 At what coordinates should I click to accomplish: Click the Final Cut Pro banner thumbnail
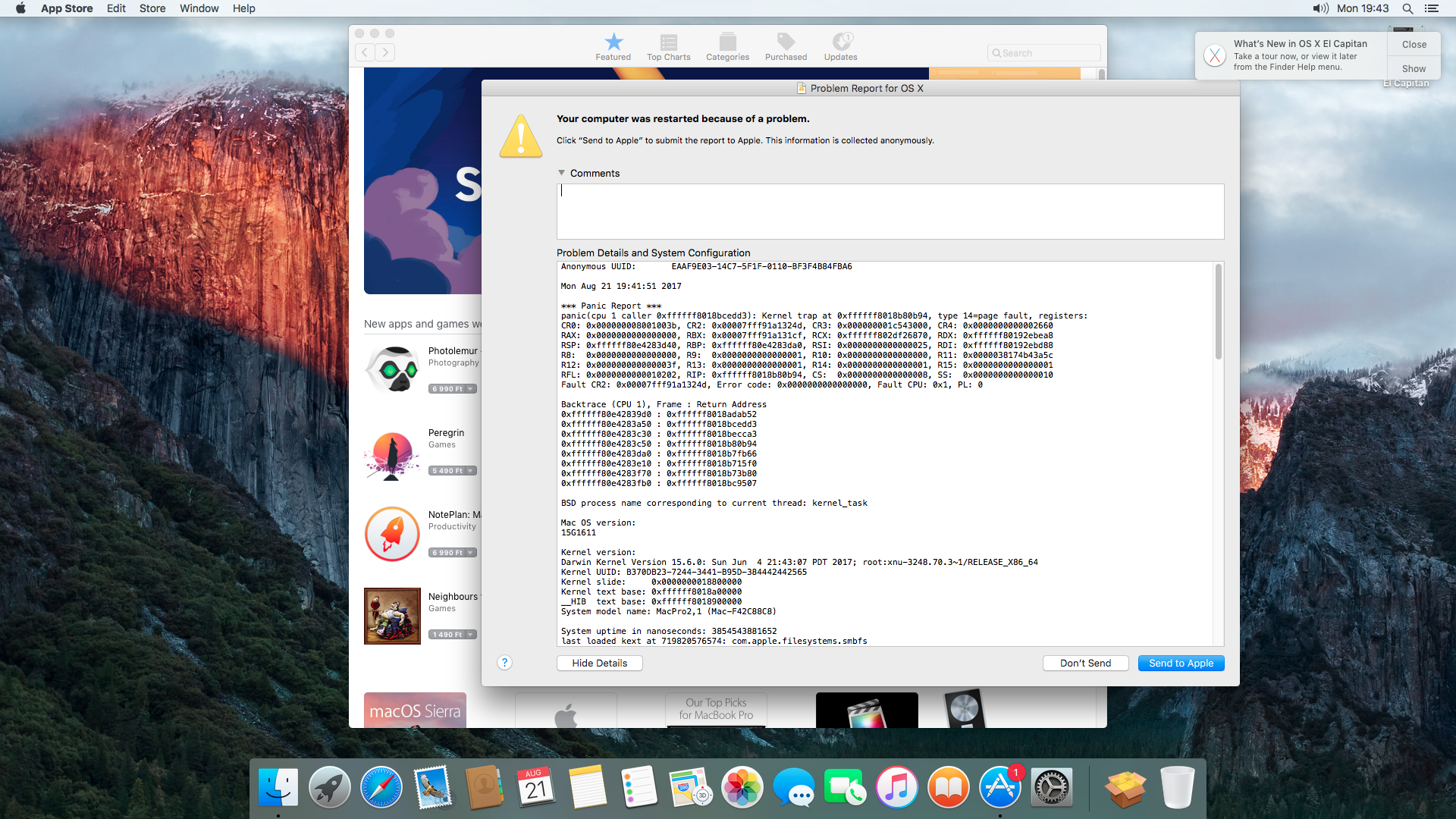(867, 710)
